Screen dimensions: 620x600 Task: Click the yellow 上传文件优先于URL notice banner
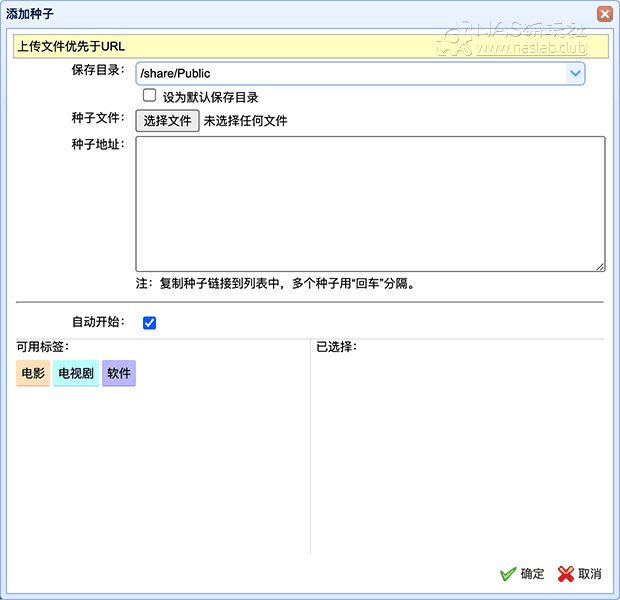310,46
